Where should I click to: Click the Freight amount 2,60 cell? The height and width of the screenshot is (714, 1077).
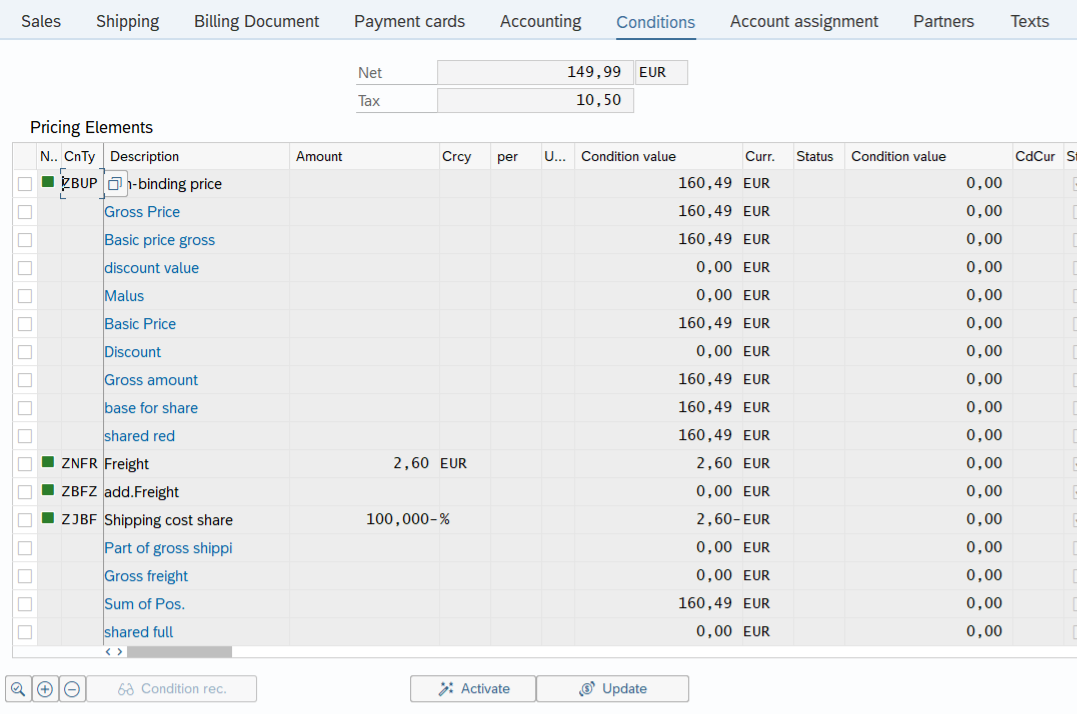(364, 464)
